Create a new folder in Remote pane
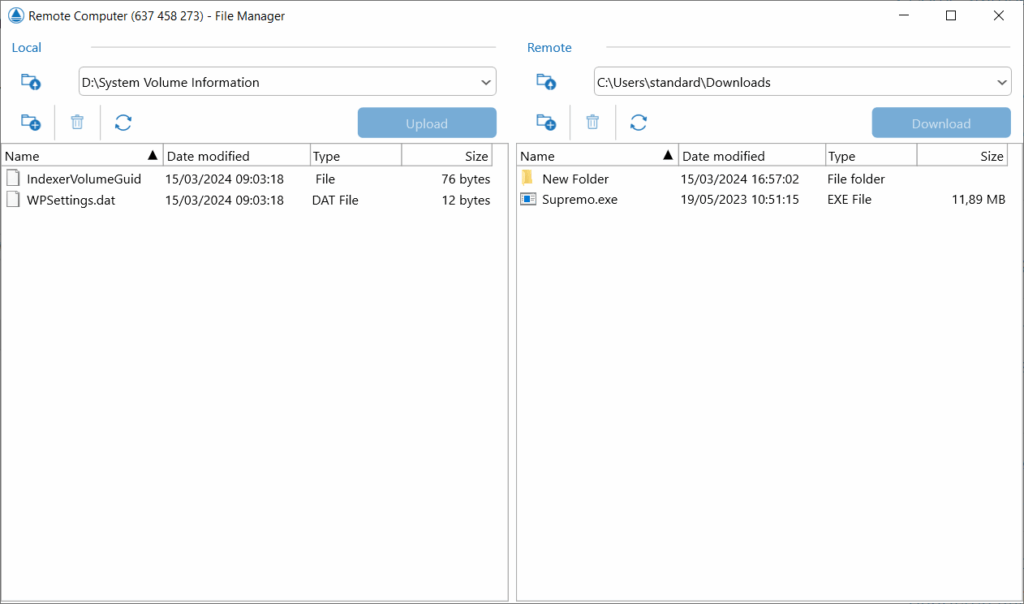The height and width of the screenshot is (604, 1024). [x=546, y=123]
